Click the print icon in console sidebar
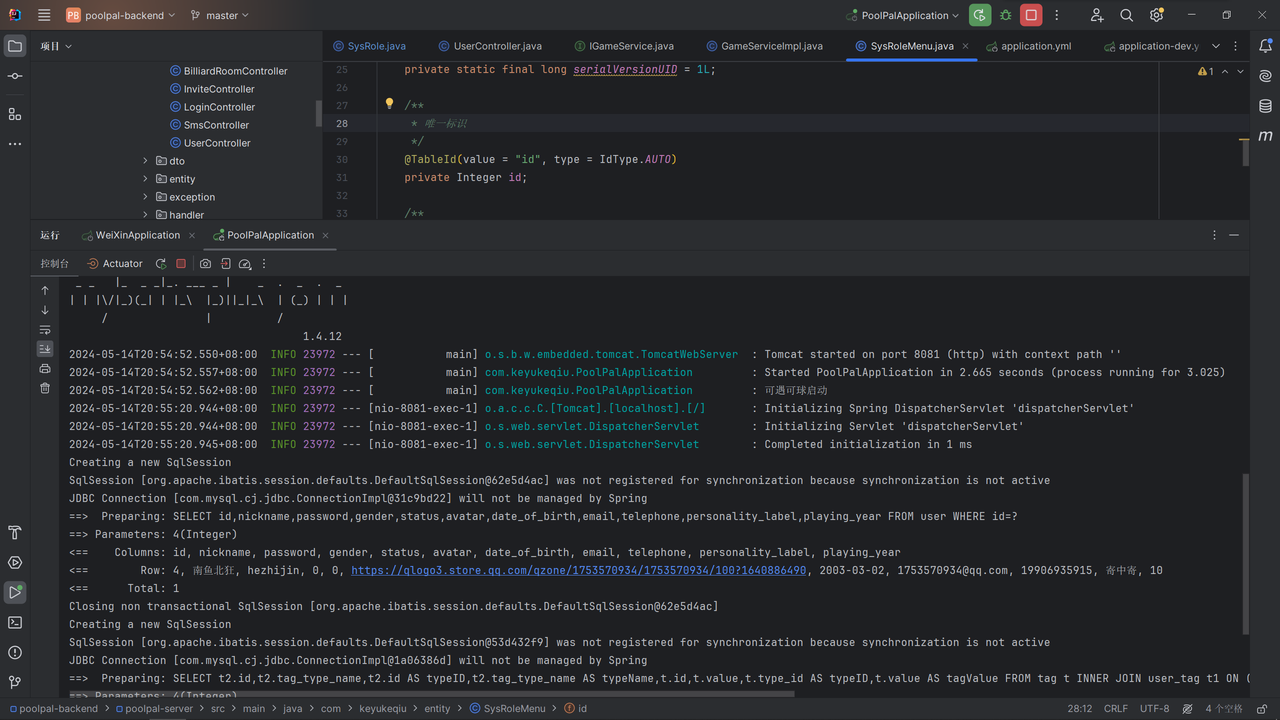1280x720 pixels. tap(45, 368)
